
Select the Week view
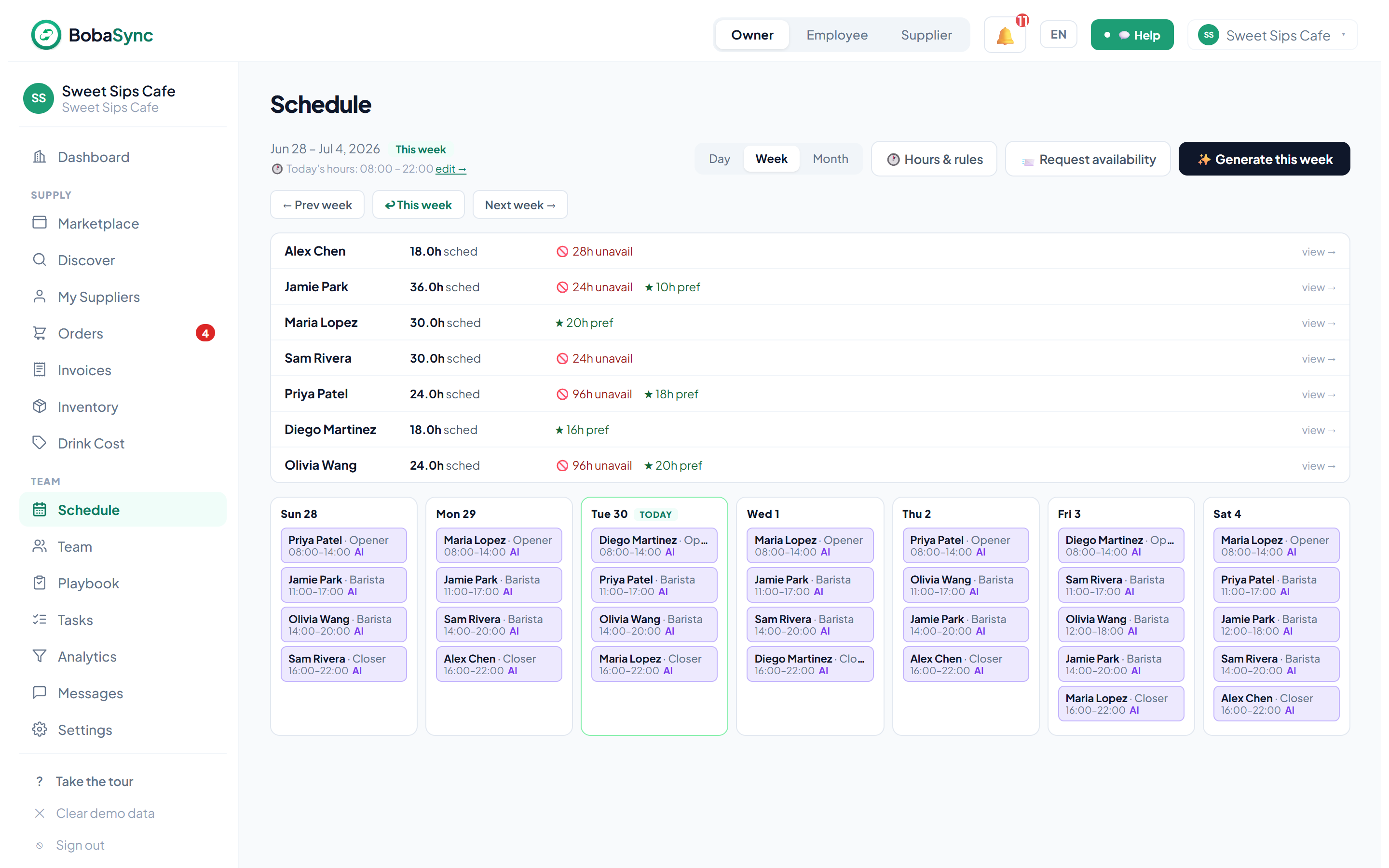point(771,159)
